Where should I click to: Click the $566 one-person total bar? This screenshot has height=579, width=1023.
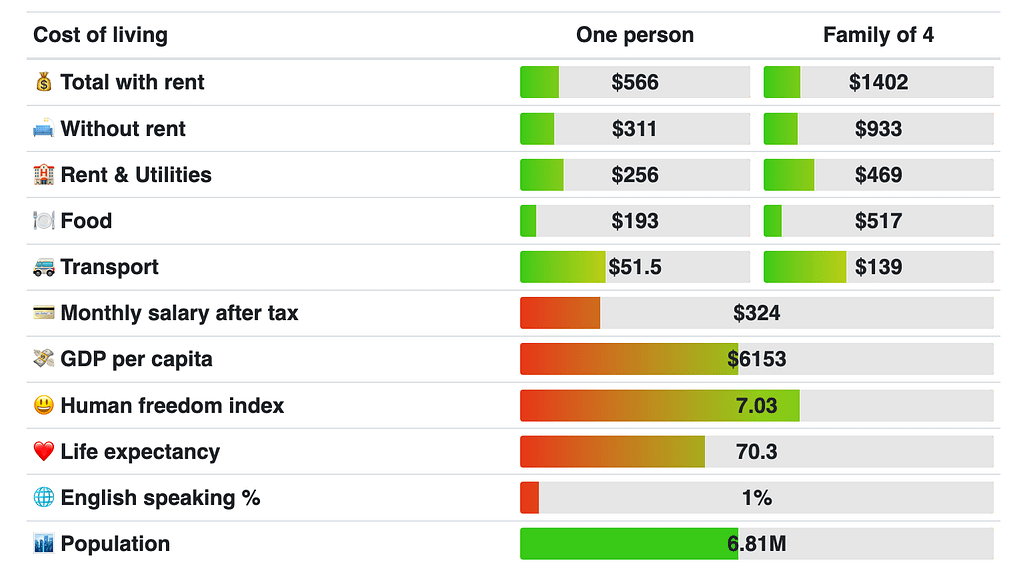[635, 83]
